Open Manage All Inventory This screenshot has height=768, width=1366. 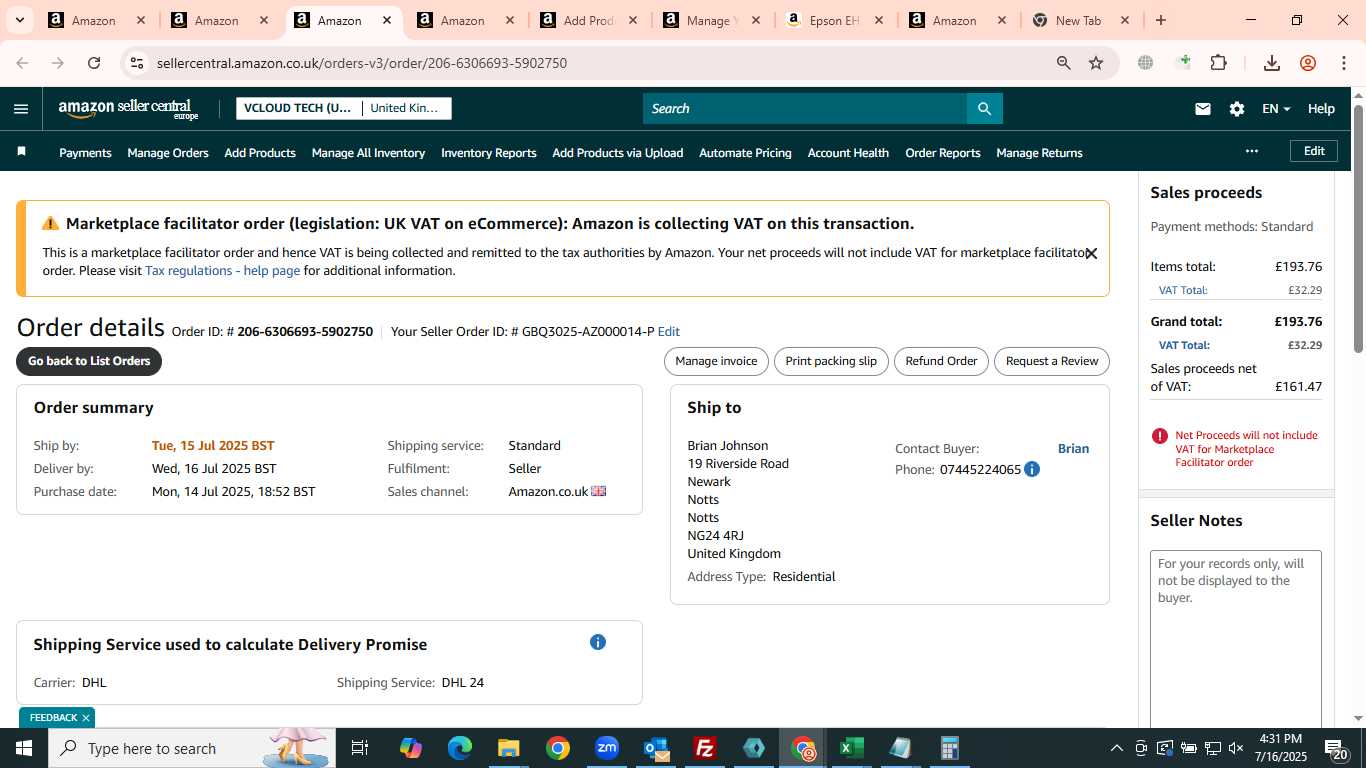[368, 153]
